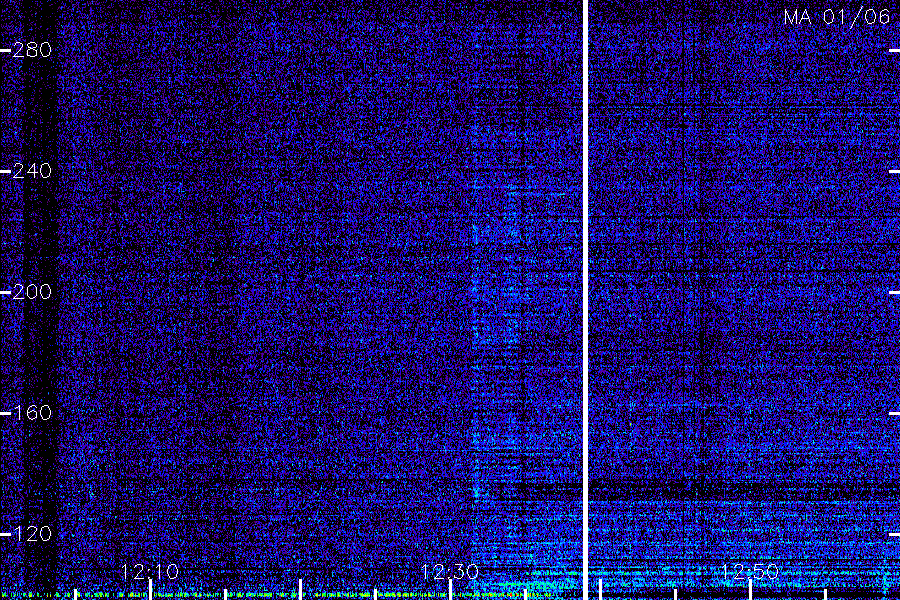Click the 12:50 time label

pos(750,572)
